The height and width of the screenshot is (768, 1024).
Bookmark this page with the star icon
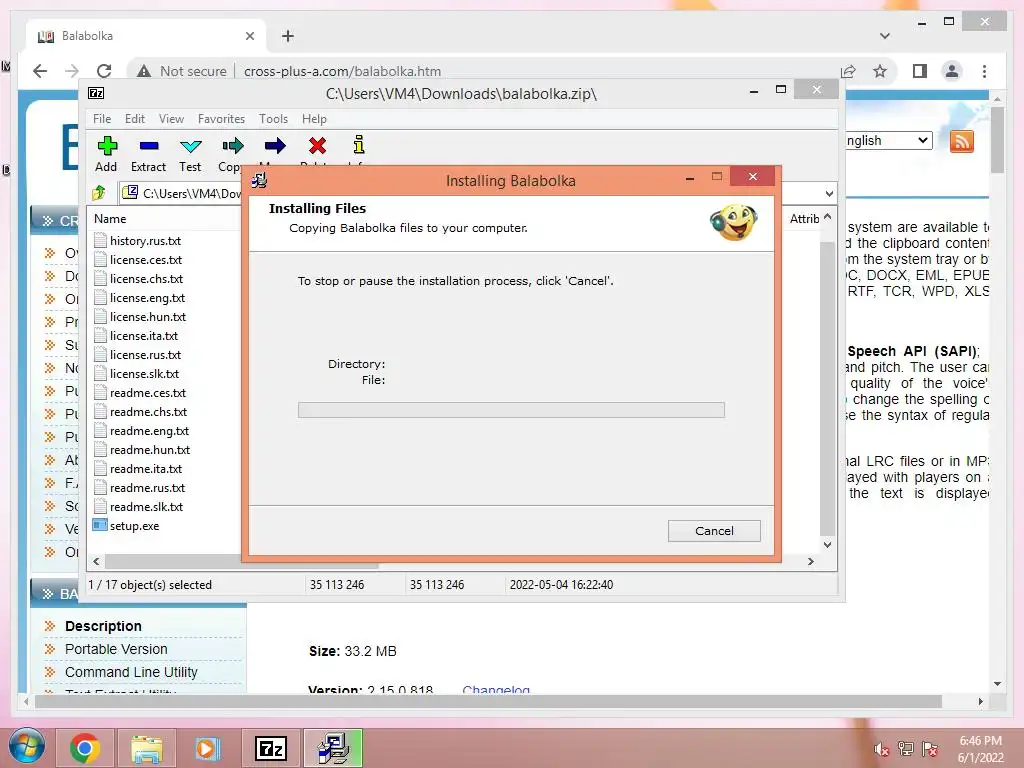coord(880,71)
